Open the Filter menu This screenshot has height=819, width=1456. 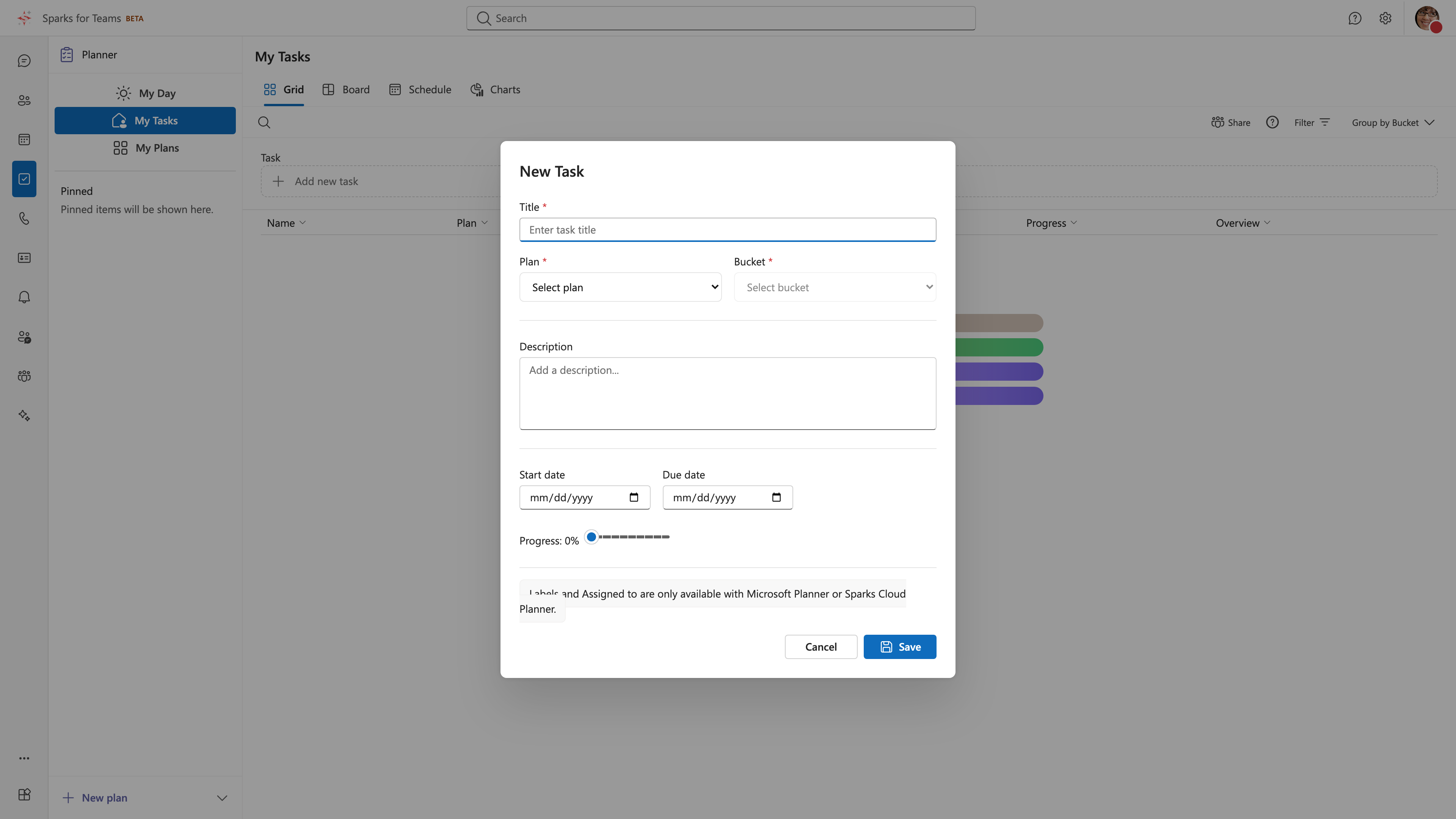(x=1312, y=122)
